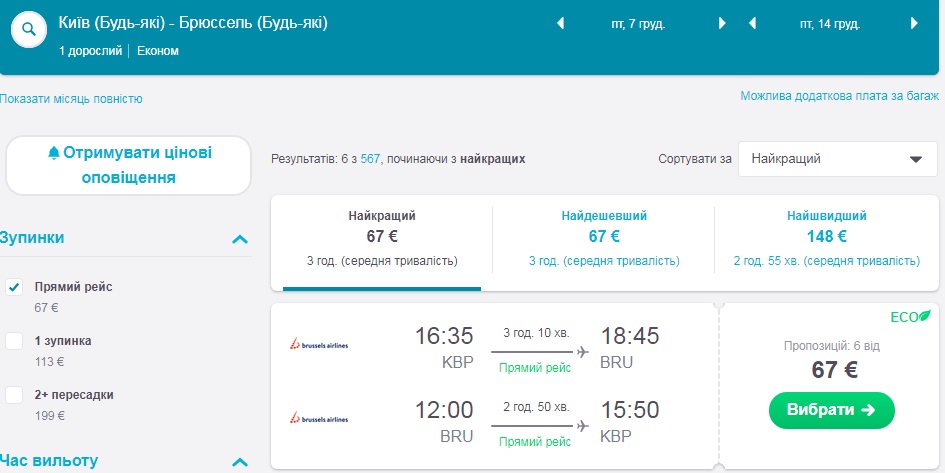Collapse the Час вильоту section
945x473 pixels.
[239, 462]
